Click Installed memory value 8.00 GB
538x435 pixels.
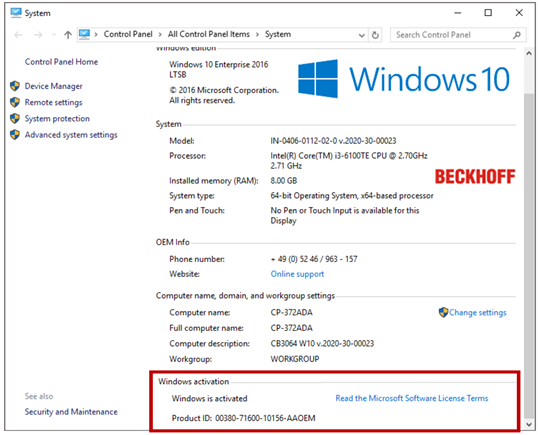point(284,180)
